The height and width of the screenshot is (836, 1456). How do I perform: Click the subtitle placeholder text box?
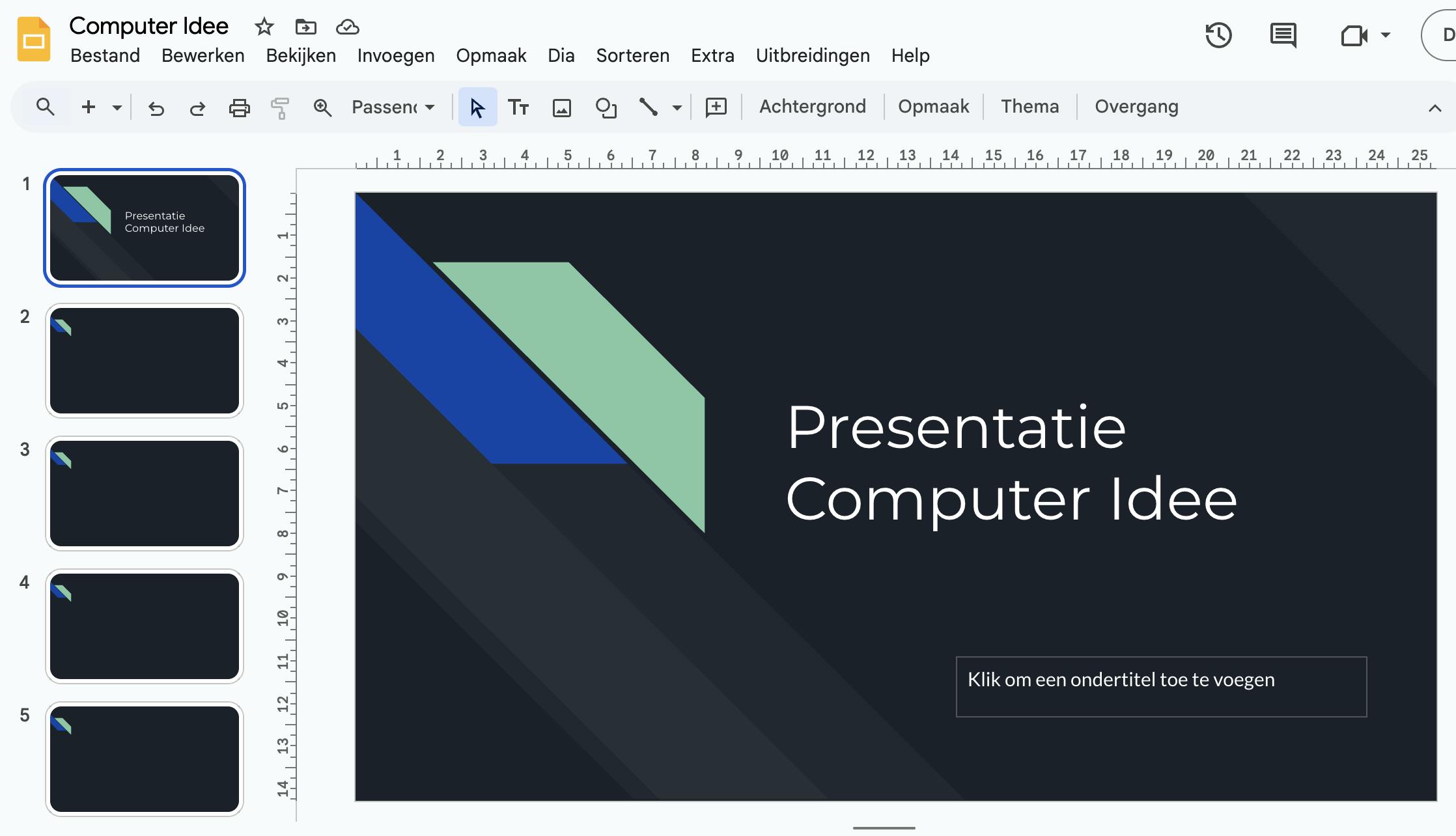pyautogui.click(x=1160, y=686)
